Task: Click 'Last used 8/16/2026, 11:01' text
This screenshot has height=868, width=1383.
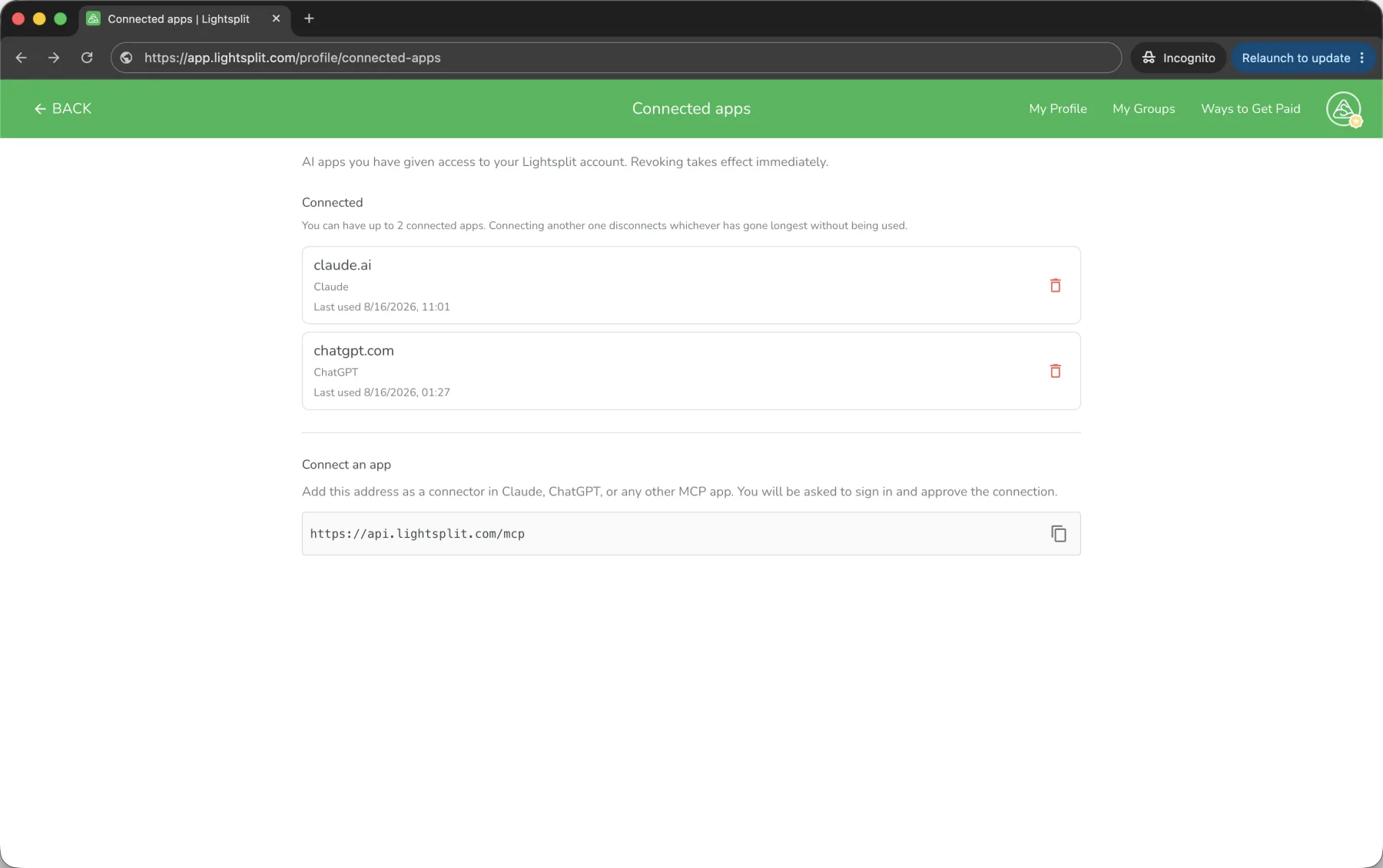Action: pyautogui.click(x=381, y=306)
